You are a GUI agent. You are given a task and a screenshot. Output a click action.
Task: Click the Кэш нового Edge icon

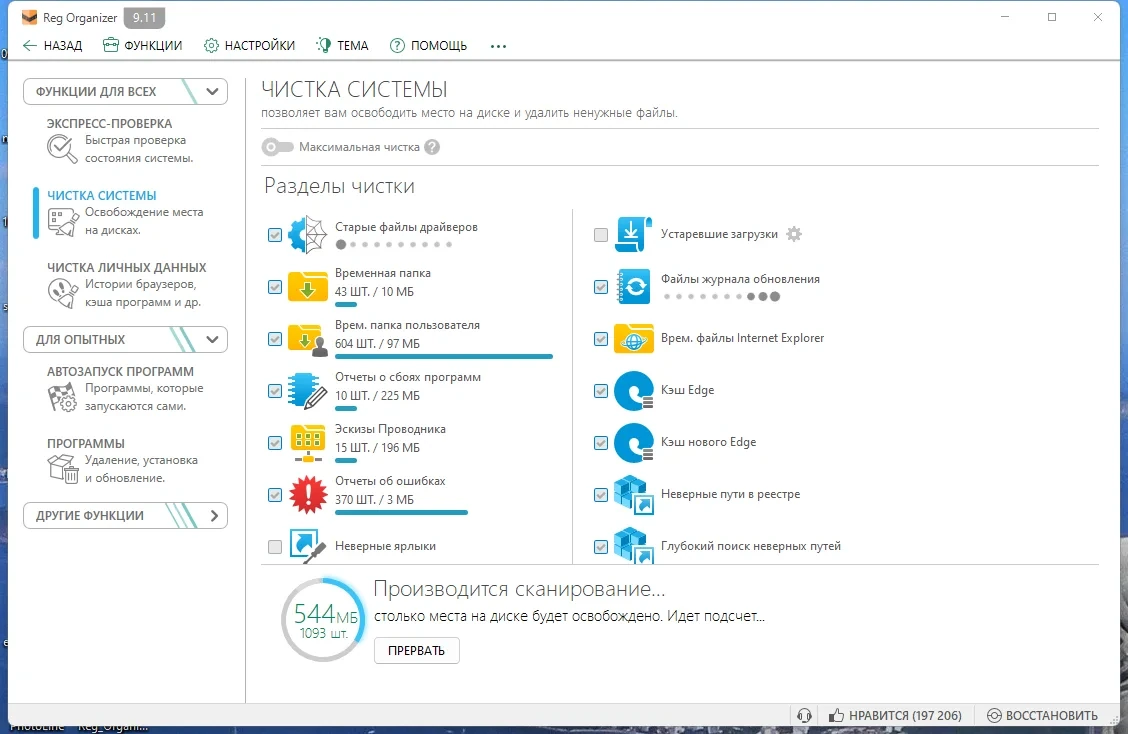click(633, 443)
